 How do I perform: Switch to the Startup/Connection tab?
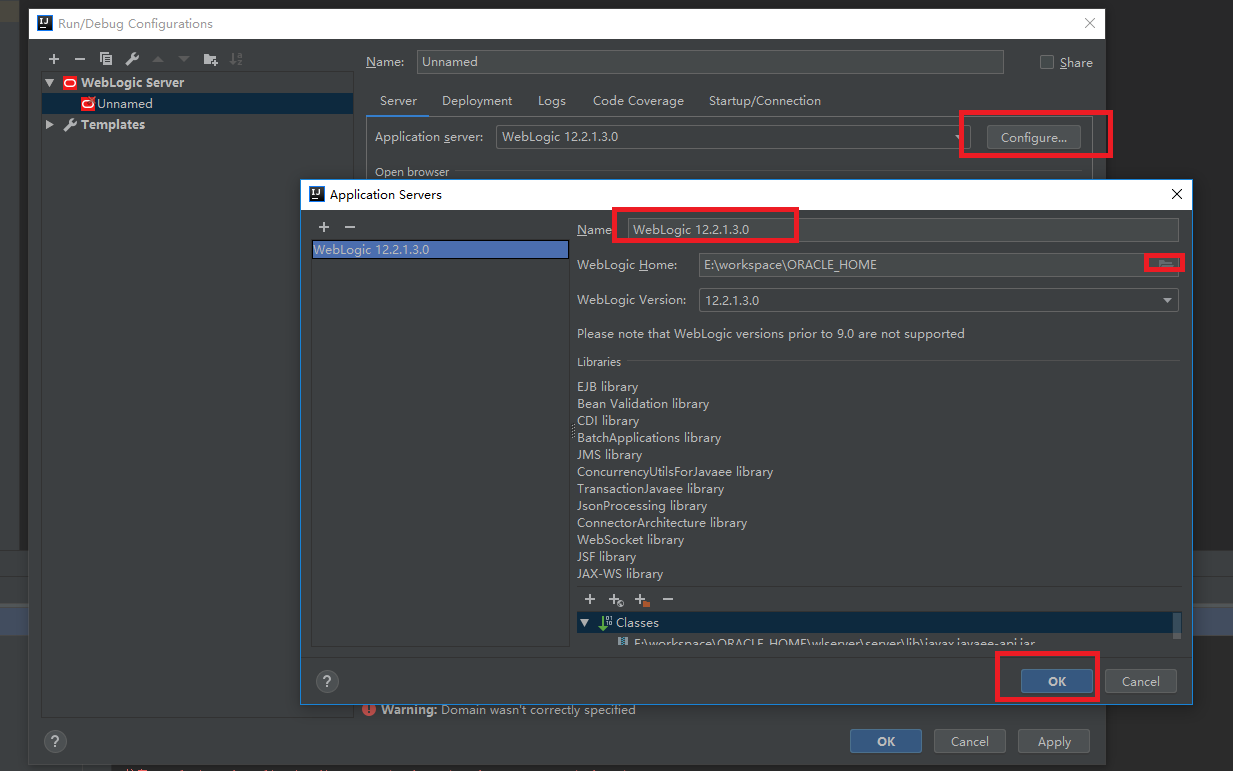click(x=765, y=101)
